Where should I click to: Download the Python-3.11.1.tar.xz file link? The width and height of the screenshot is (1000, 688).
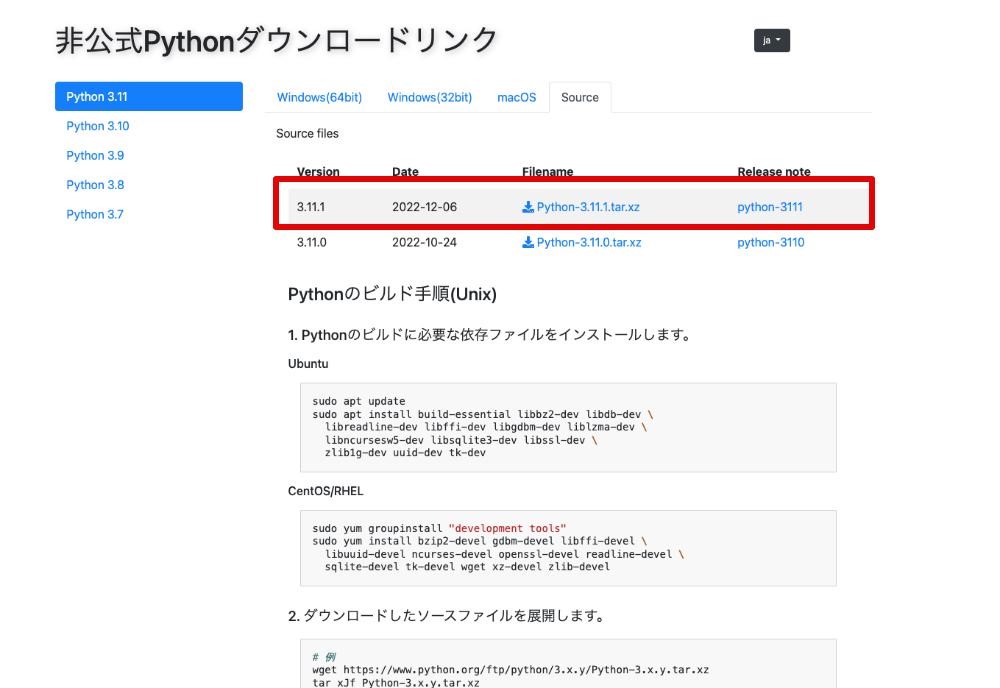587,207
